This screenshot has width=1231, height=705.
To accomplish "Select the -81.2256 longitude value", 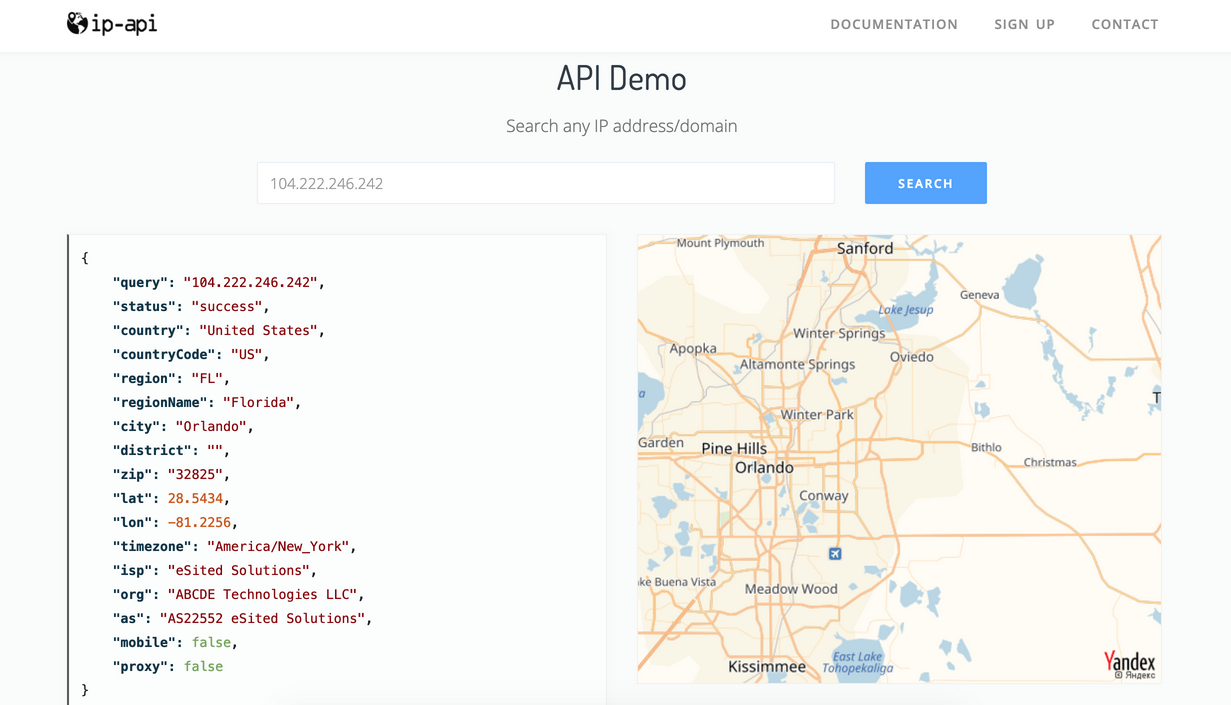I will [199, 522].
